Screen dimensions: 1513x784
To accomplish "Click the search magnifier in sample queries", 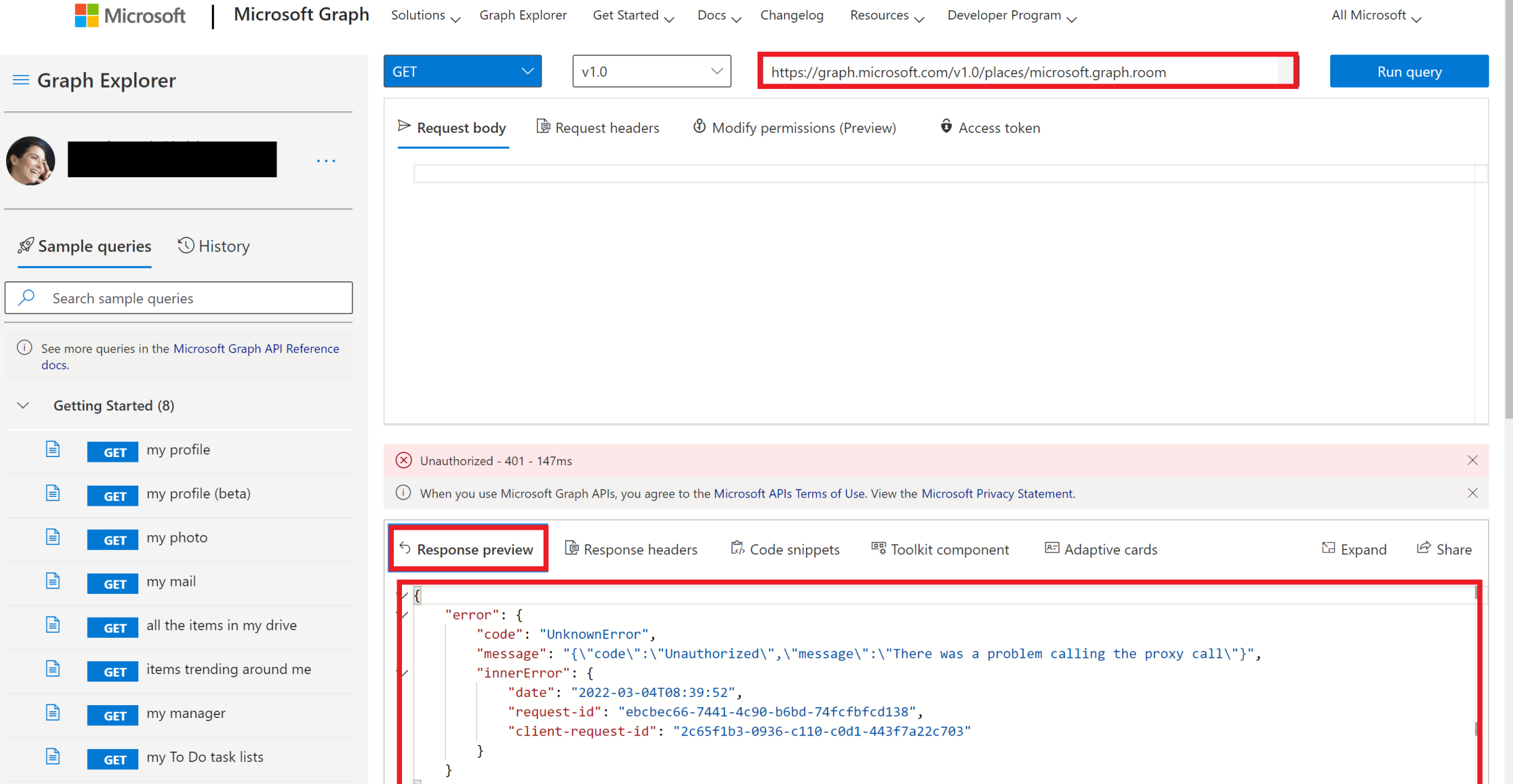I will [x=26, y=297].
